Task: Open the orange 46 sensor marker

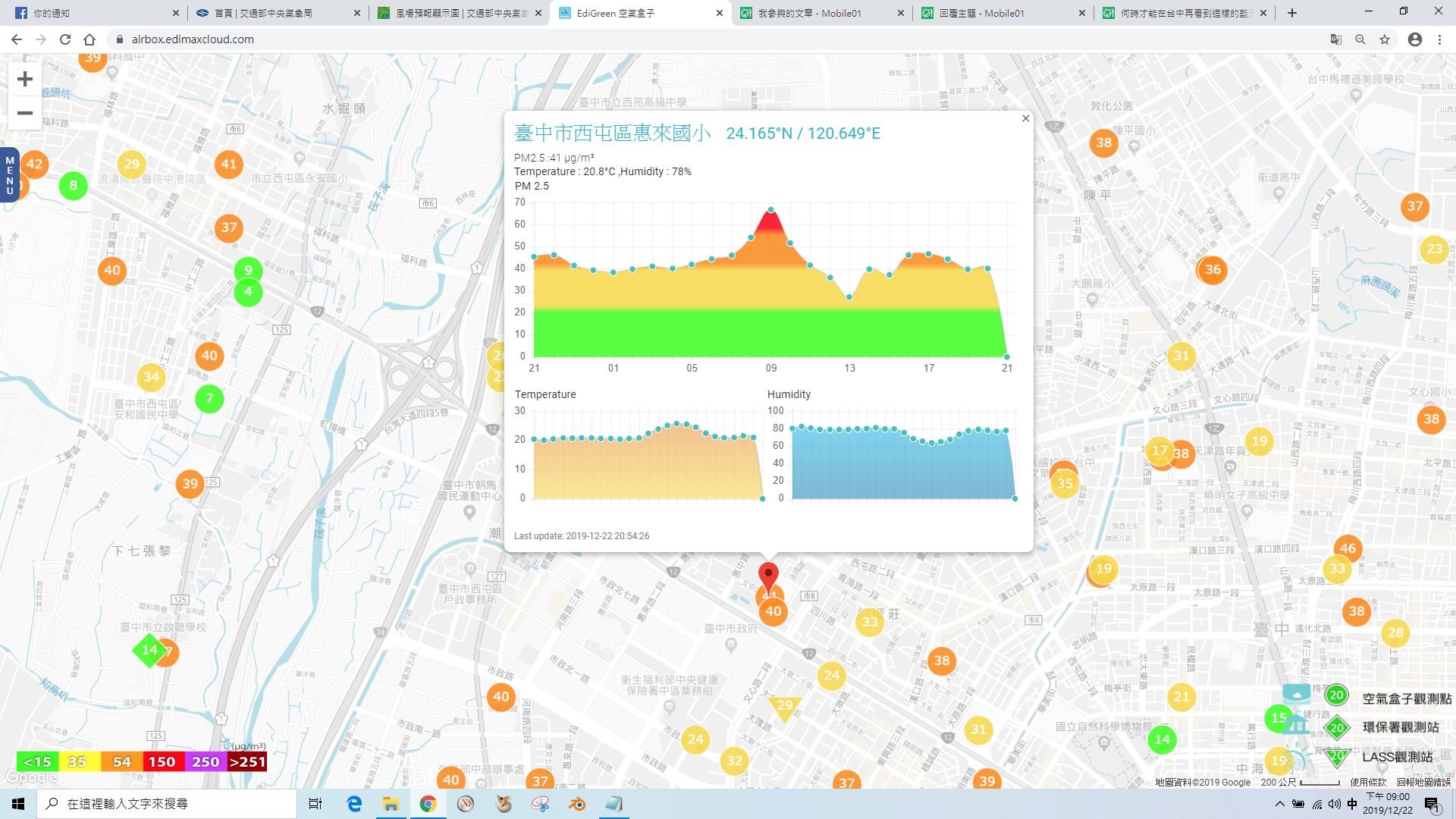Action: click(1348, 548)
